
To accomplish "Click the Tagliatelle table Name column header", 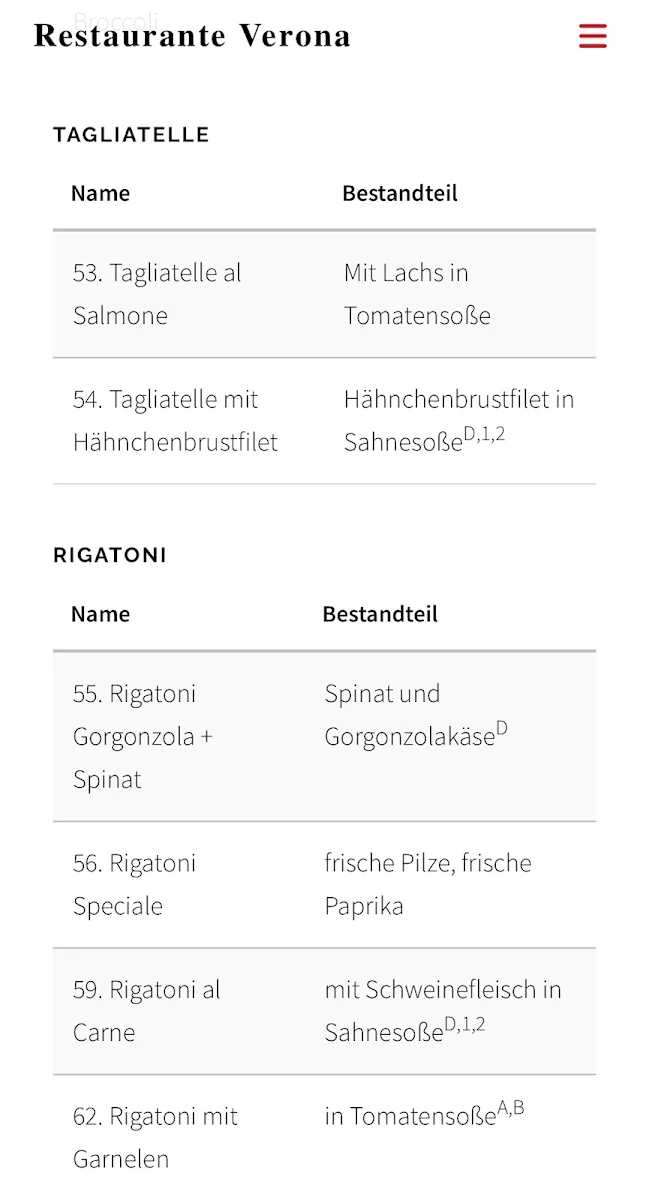I will (x=100, y=193).
